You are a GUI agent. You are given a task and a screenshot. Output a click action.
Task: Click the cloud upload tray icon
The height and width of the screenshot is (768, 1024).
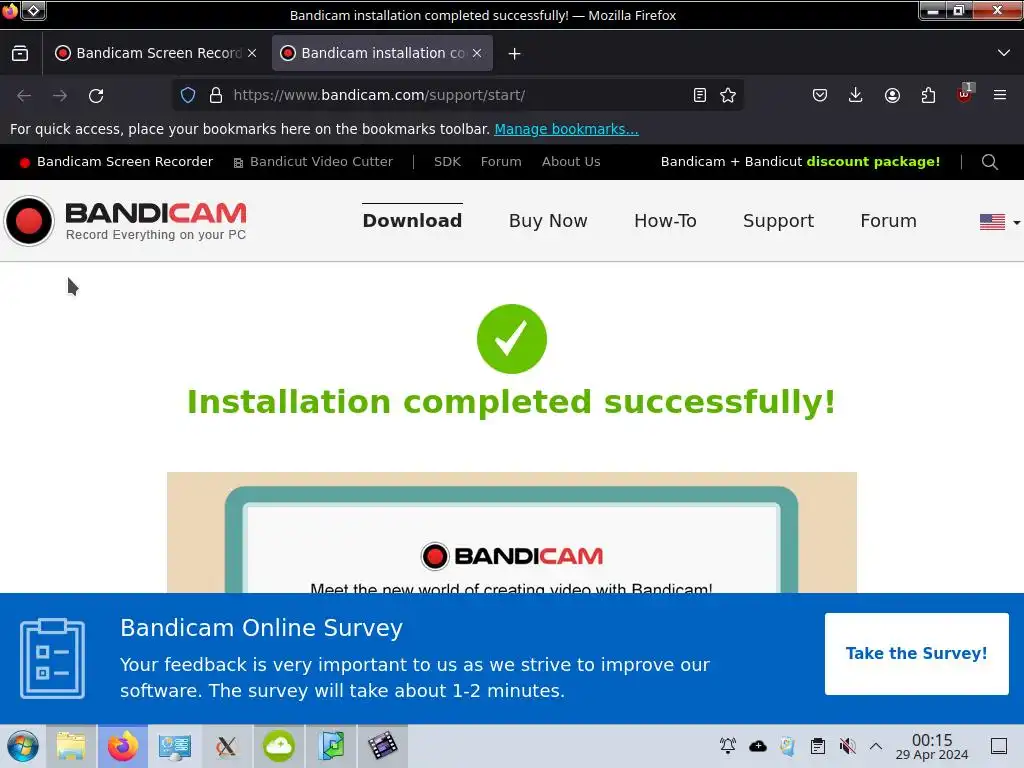758,746
